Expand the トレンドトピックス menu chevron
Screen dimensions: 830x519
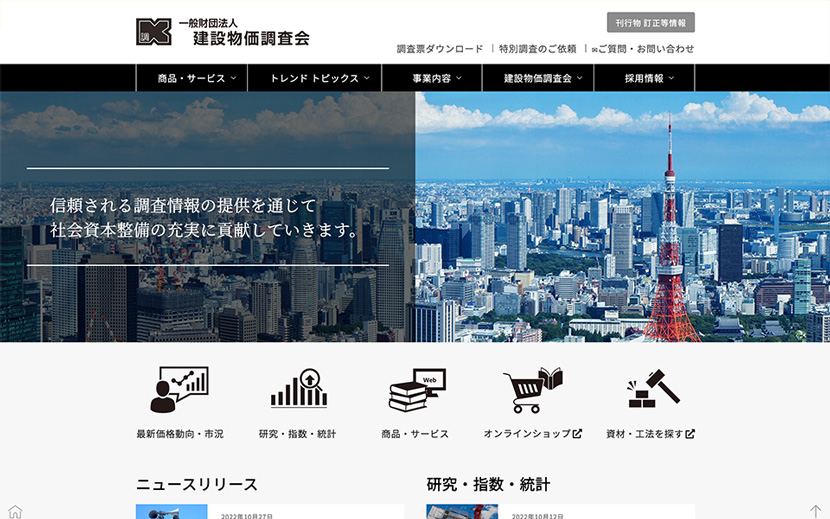(x=367, y=78)
